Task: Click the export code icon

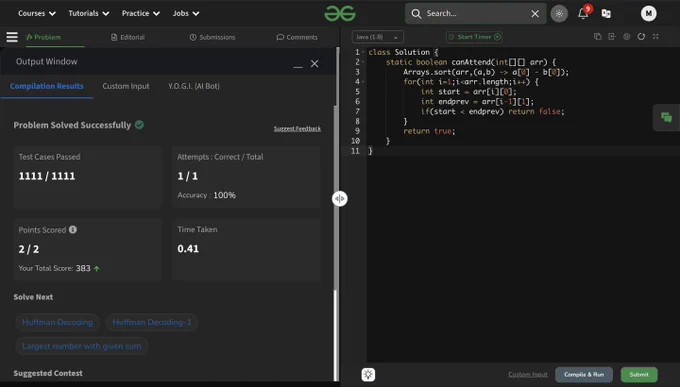Action: [x=612, y=36]
